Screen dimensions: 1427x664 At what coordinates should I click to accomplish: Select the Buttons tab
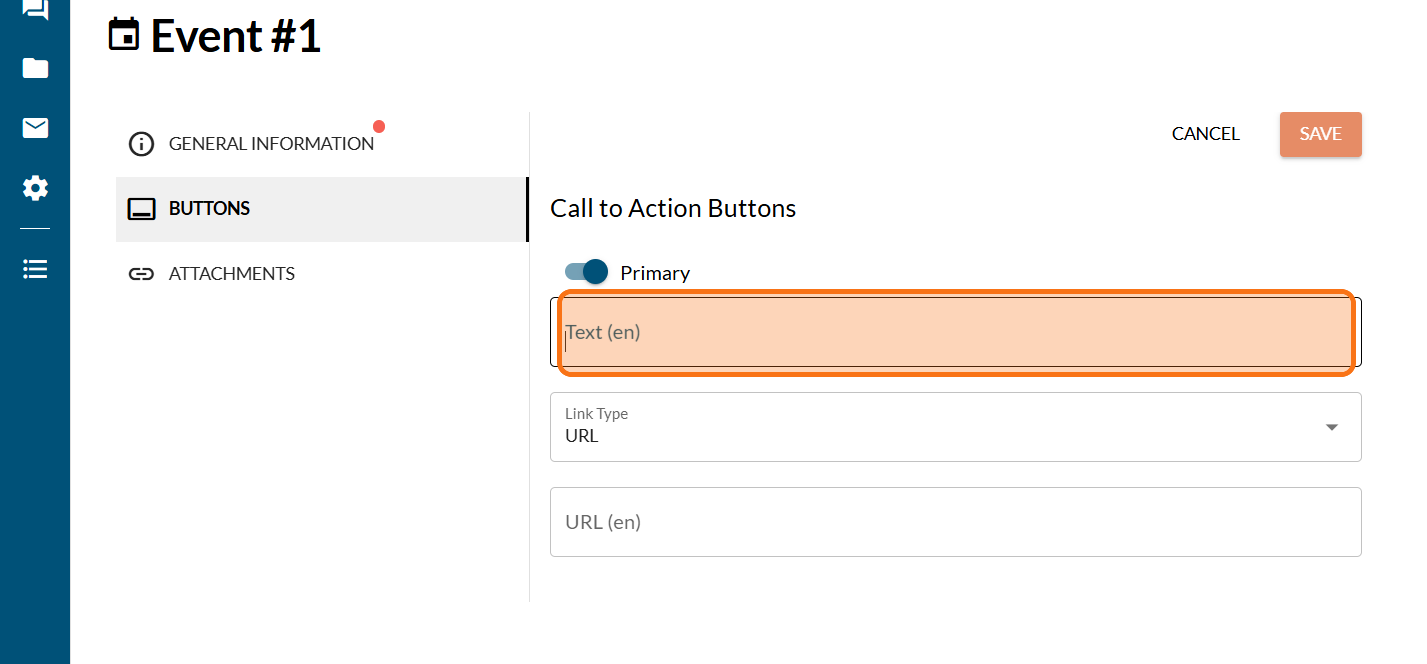point(210,209)
